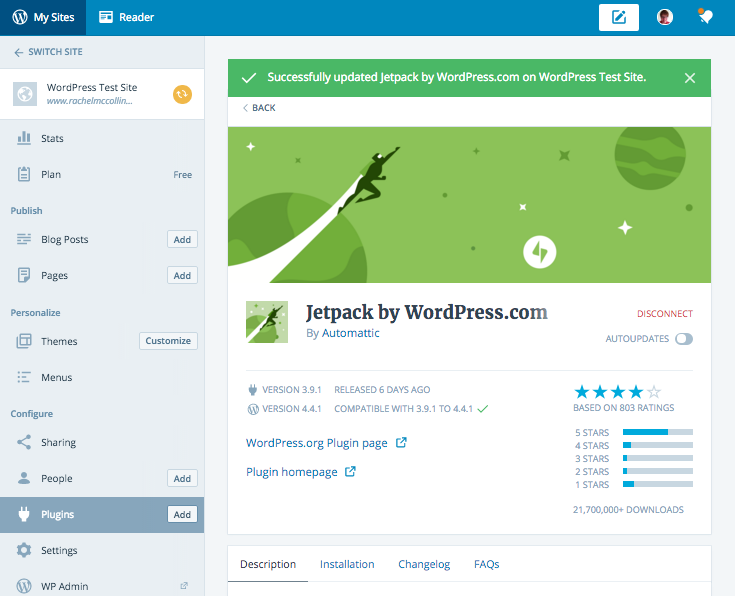Click the Pages document icon
The height and width of the screenshot is (596, 735).
[24, 275]
